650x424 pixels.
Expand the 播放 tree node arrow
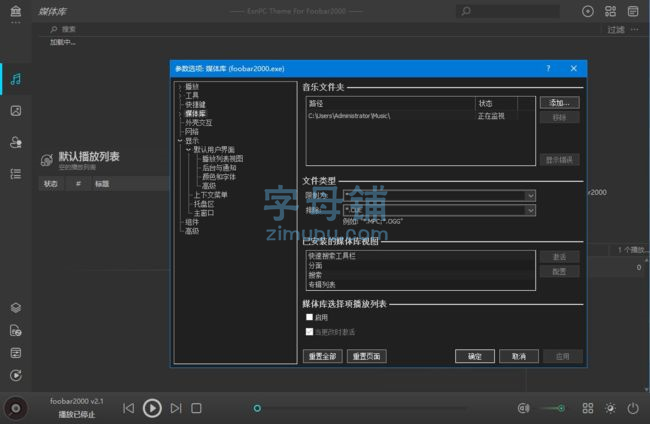click(180, 87)
